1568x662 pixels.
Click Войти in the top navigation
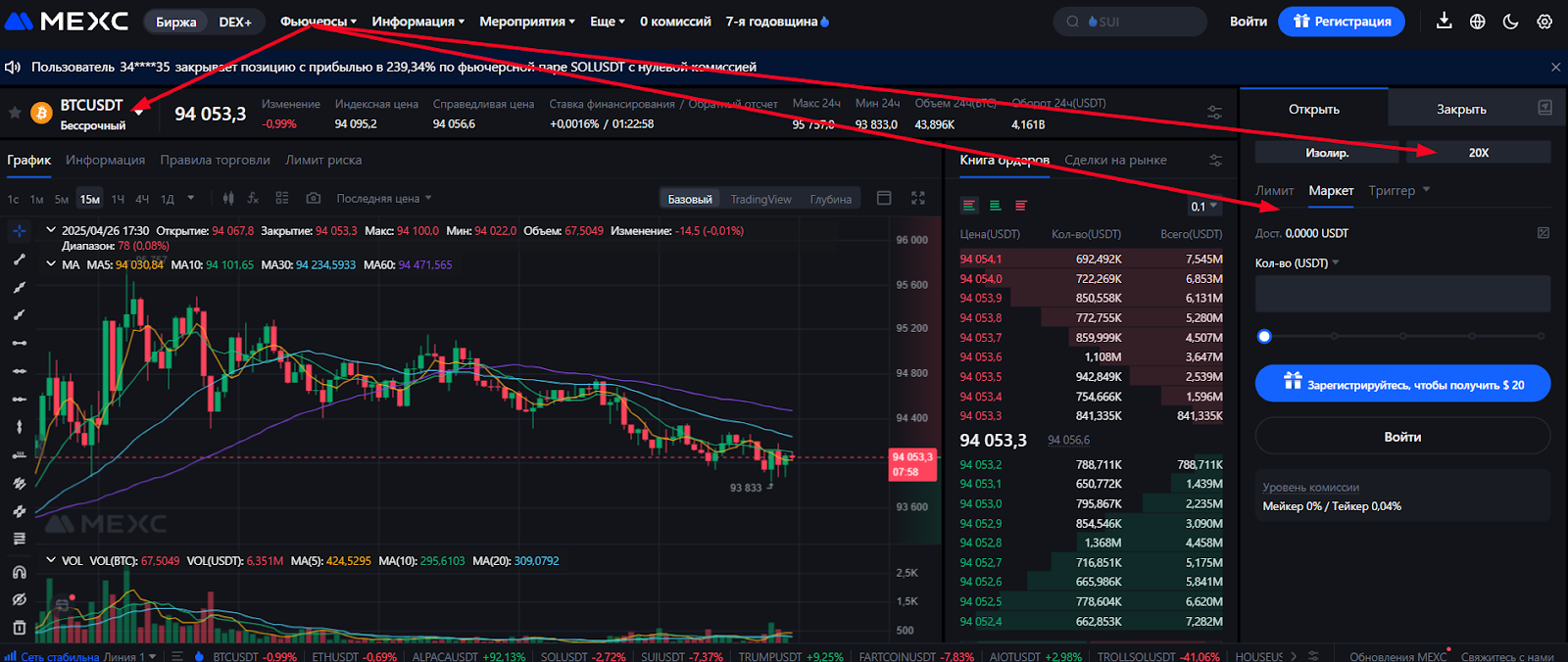(x=1249, y=22)
